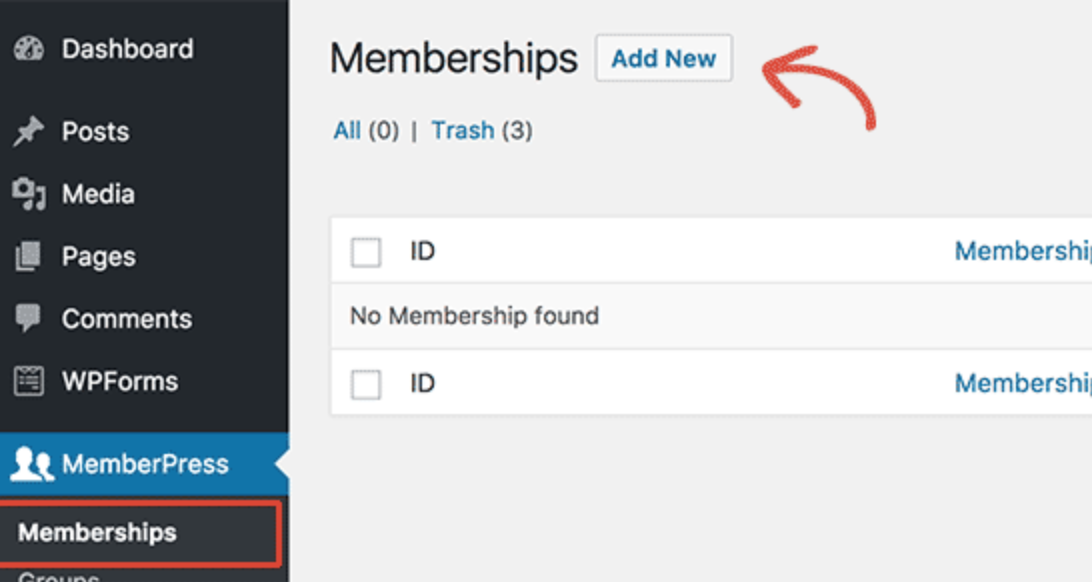Go to the Comments menu label
Screen dimensions: 1092x582
coord(127,319)
